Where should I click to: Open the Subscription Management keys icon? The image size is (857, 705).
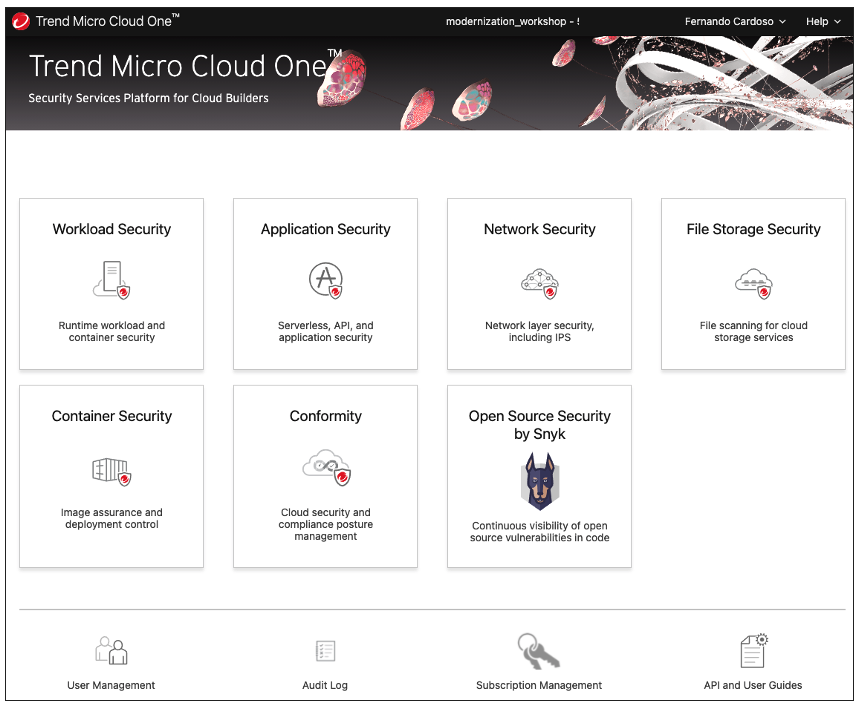pos(538,651)
